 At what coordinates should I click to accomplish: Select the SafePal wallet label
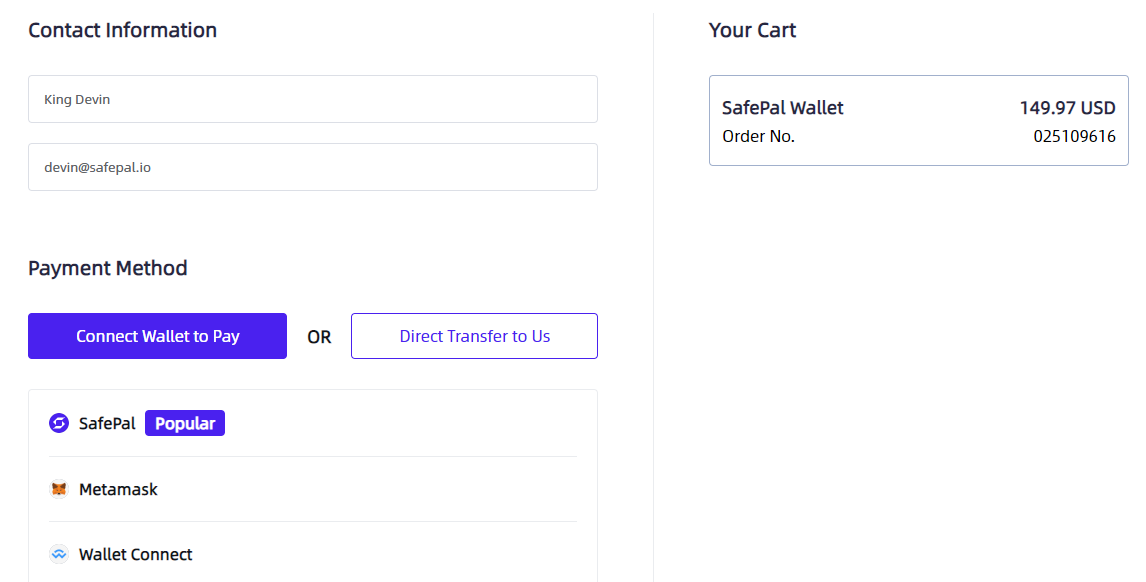107,424
